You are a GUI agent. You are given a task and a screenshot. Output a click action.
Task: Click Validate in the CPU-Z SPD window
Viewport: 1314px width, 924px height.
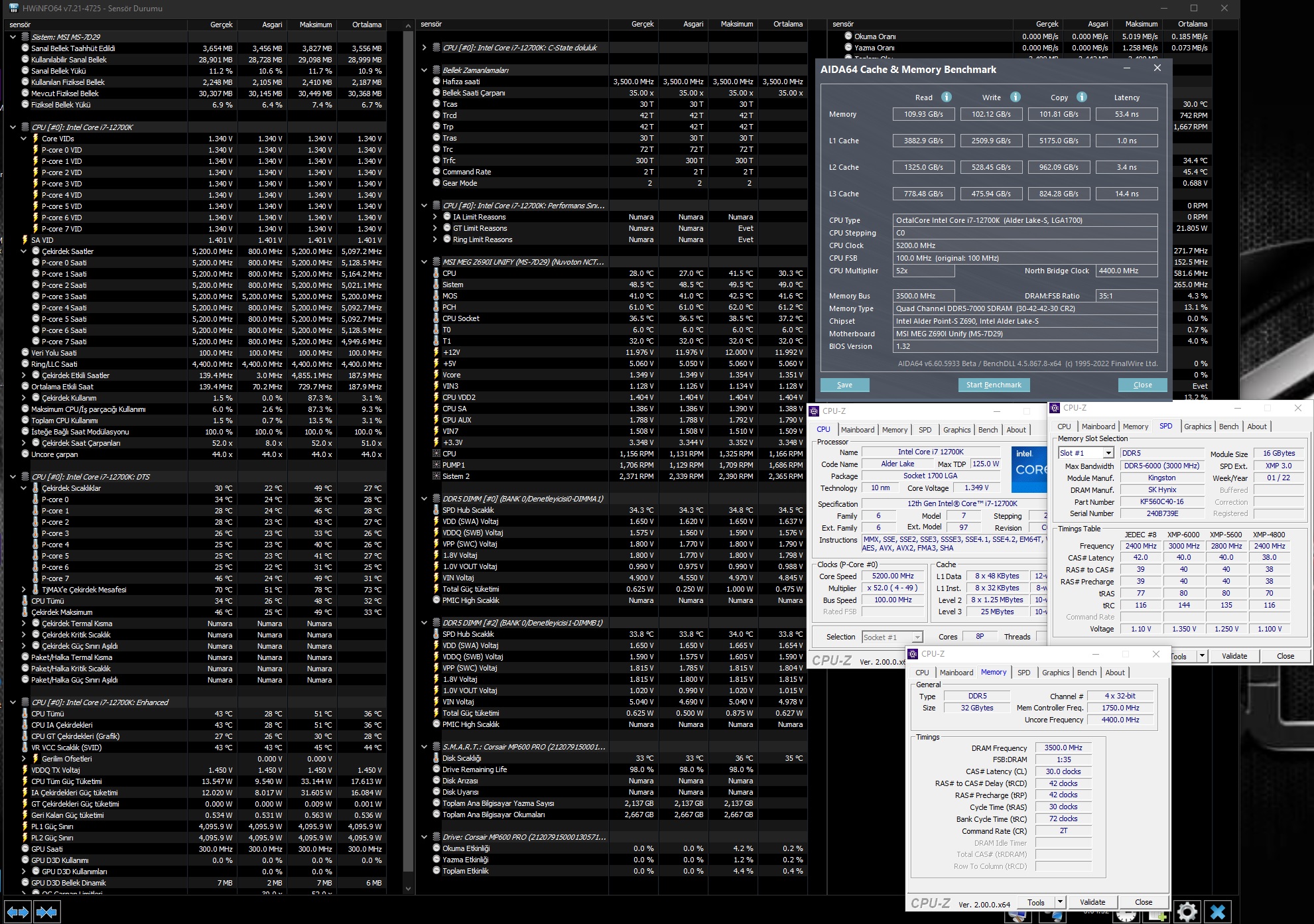click(x=1234, y=656)
